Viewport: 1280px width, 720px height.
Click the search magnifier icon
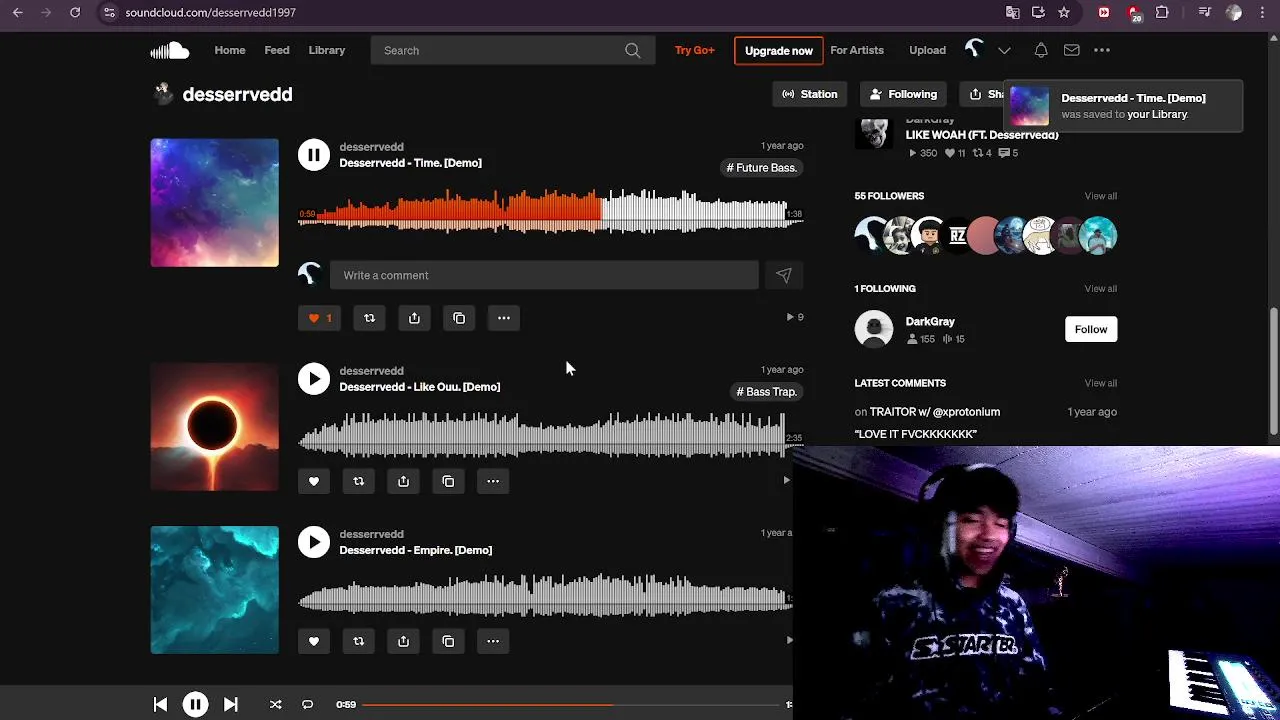(633, 50)
